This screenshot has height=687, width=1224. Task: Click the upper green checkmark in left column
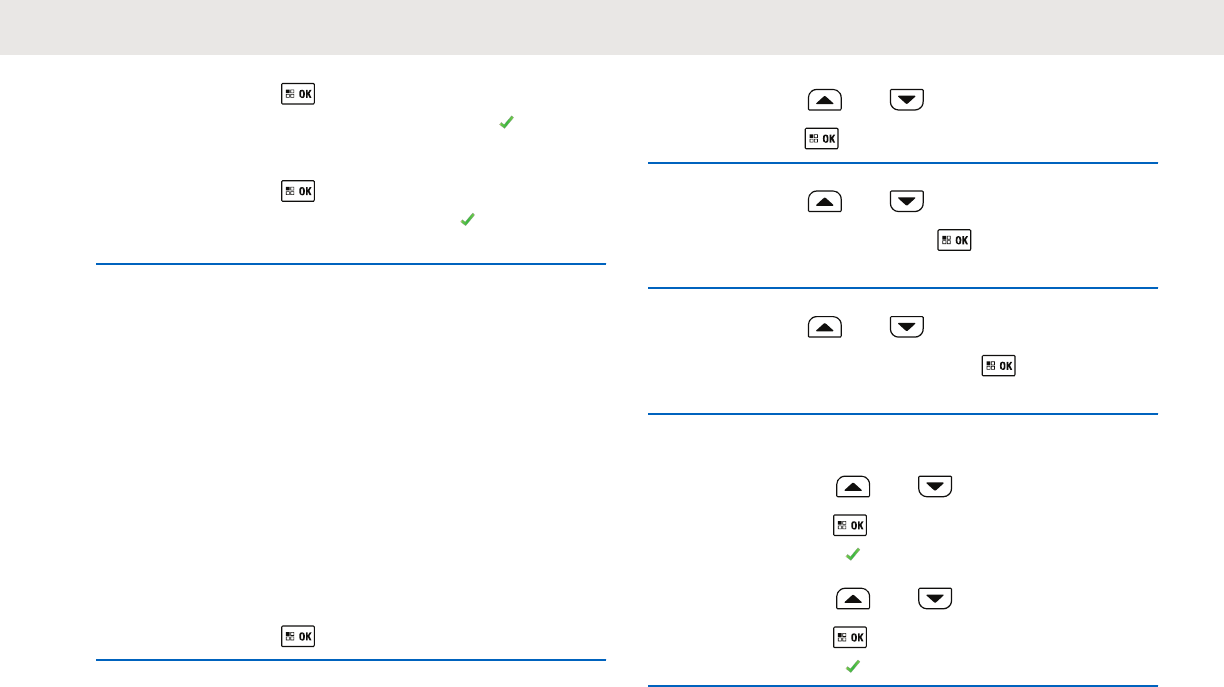point(506,122)
